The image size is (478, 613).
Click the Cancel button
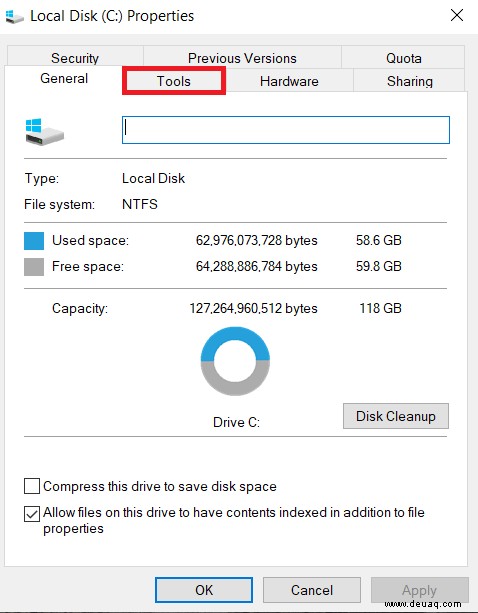point(312,590)
